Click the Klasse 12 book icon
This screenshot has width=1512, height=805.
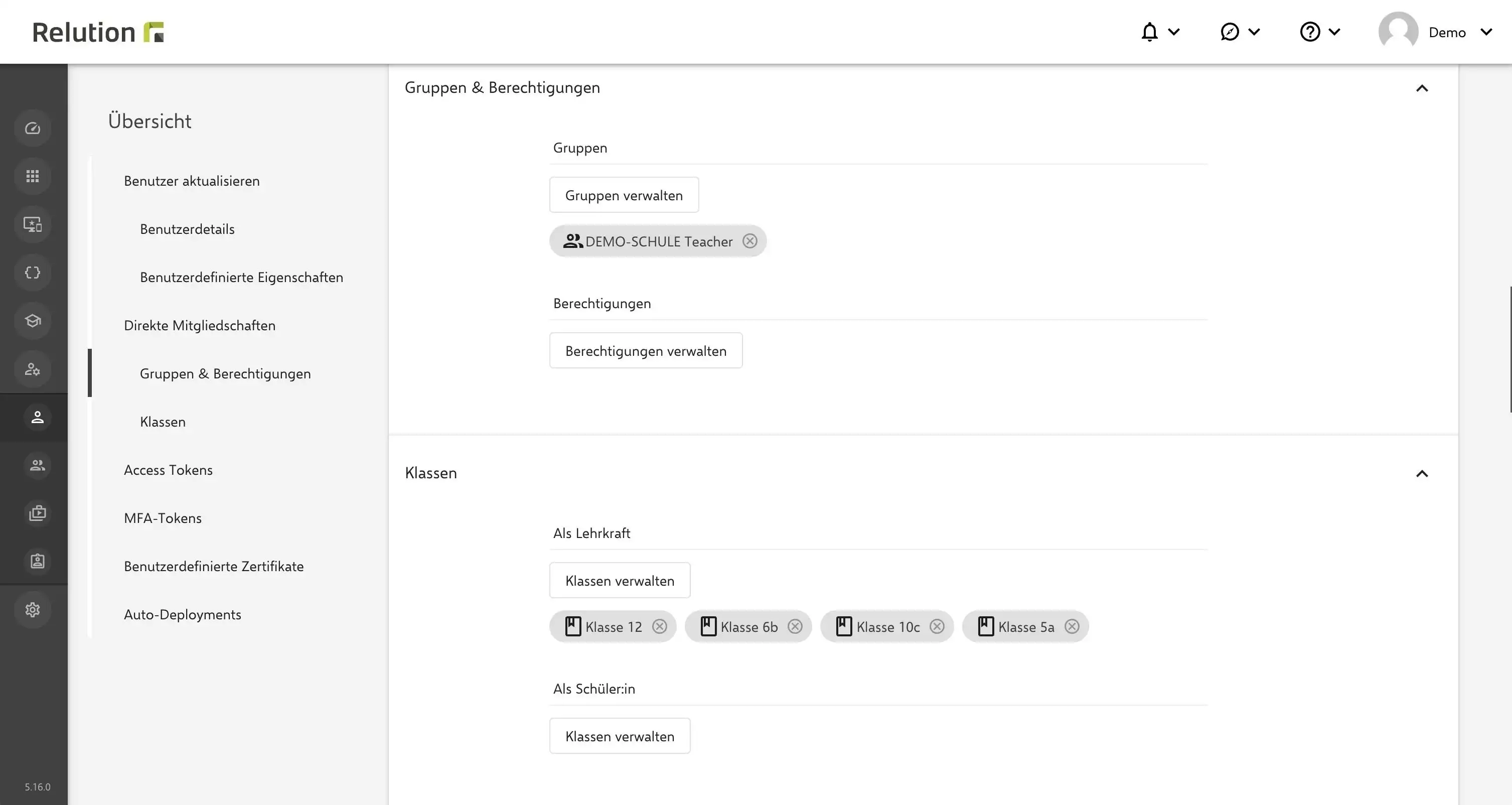(573, 626)
